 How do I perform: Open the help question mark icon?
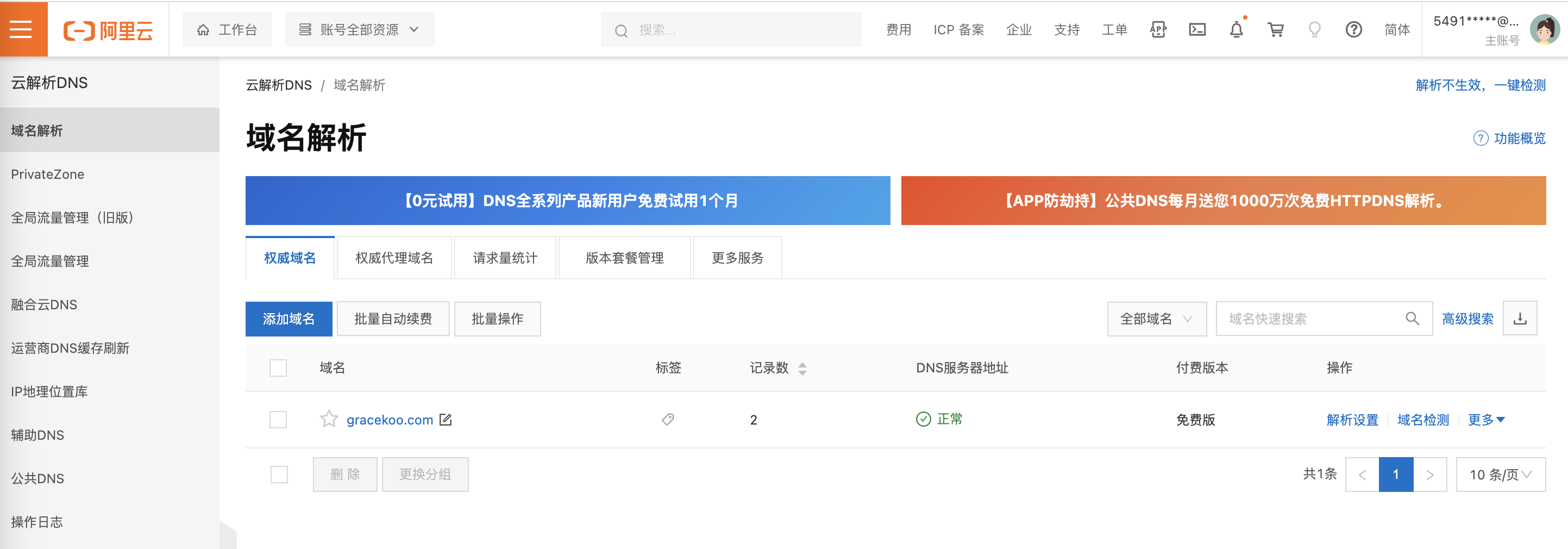click(1354, 29)
